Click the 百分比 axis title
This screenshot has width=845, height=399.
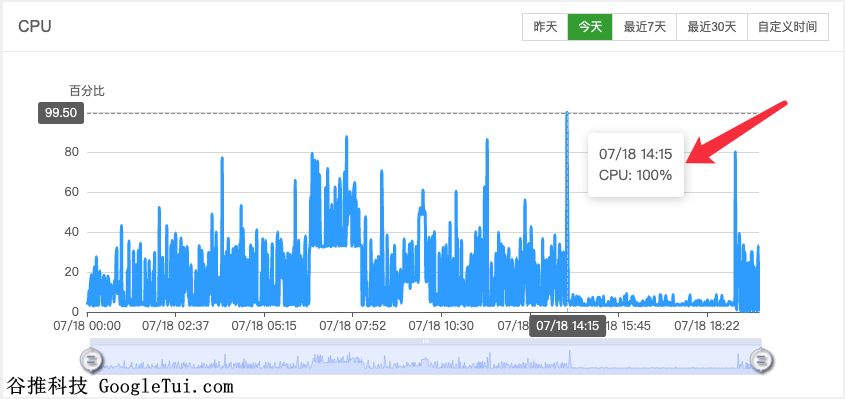[87, 91]
